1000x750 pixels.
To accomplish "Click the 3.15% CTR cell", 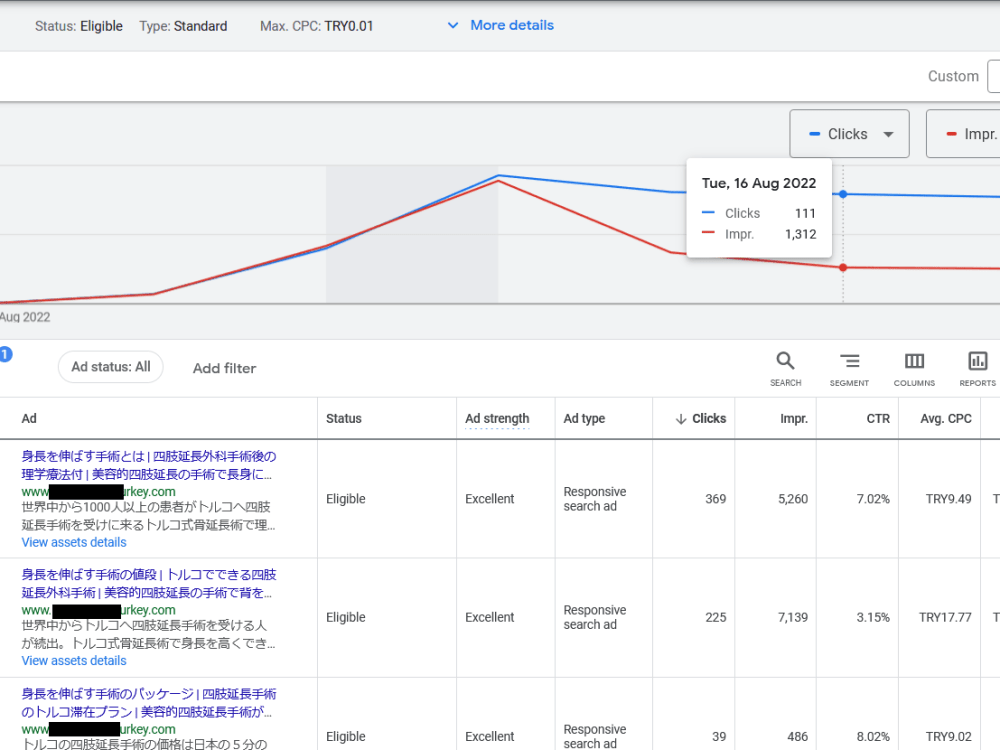I will (873, 617).
